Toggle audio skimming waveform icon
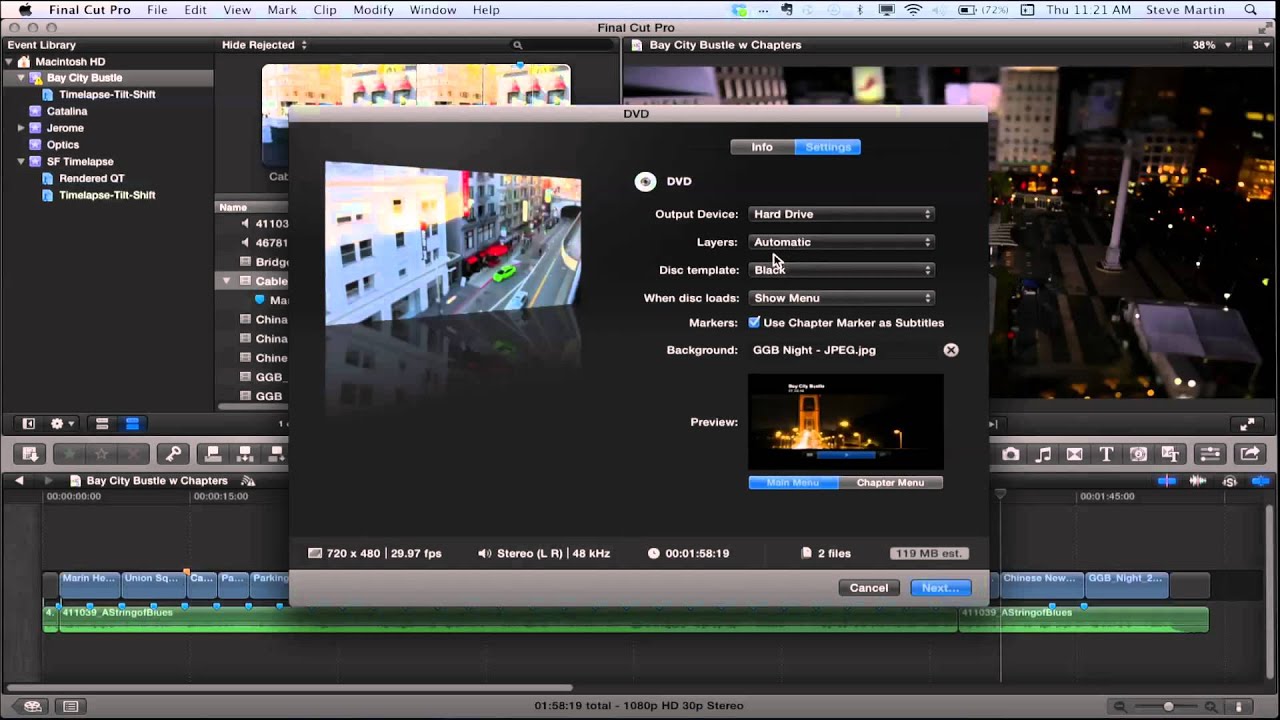This screenshot has height=720, width=1280. click(x=1198, y=481)
